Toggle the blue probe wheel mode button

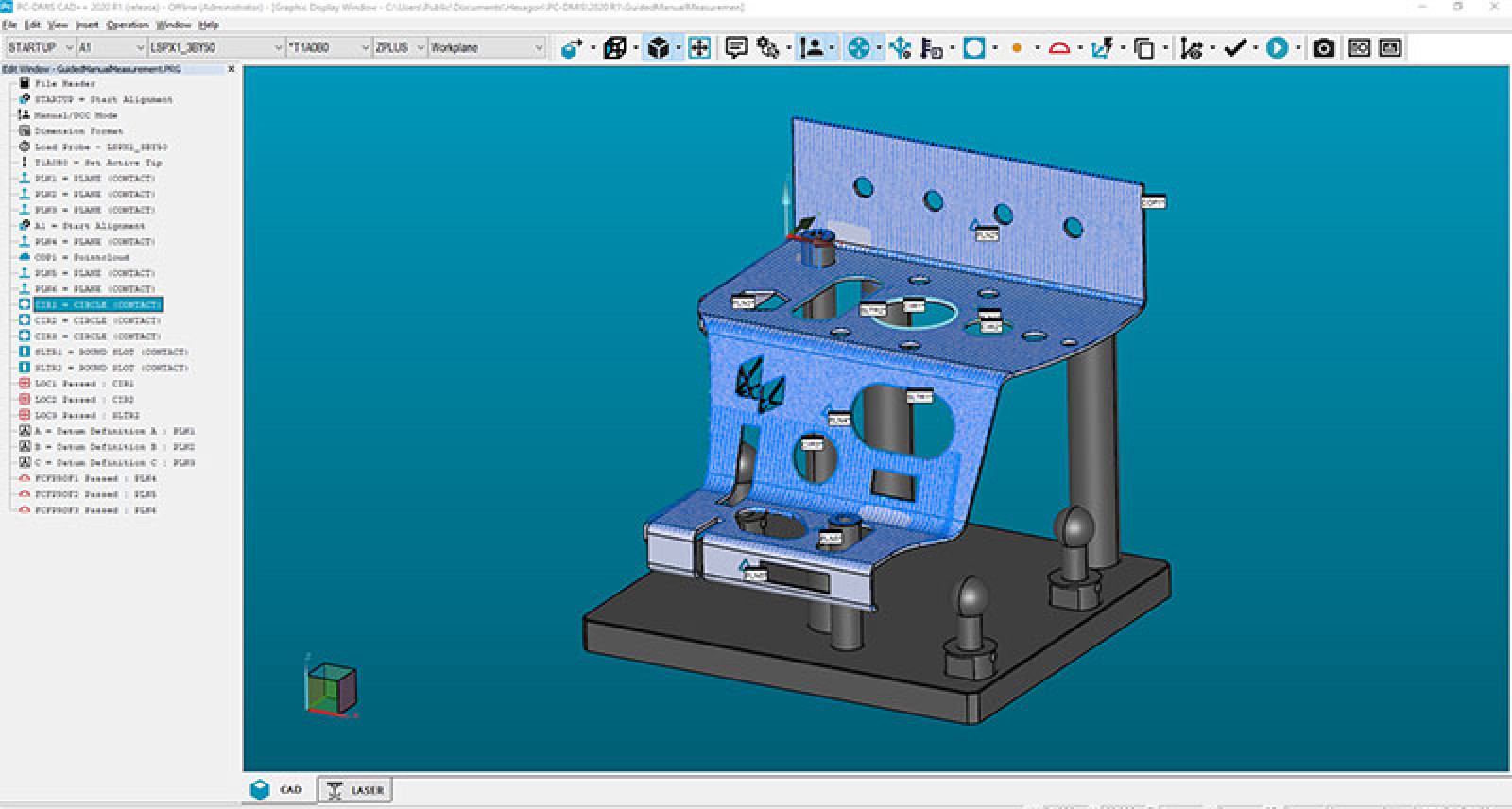point(858,48)
